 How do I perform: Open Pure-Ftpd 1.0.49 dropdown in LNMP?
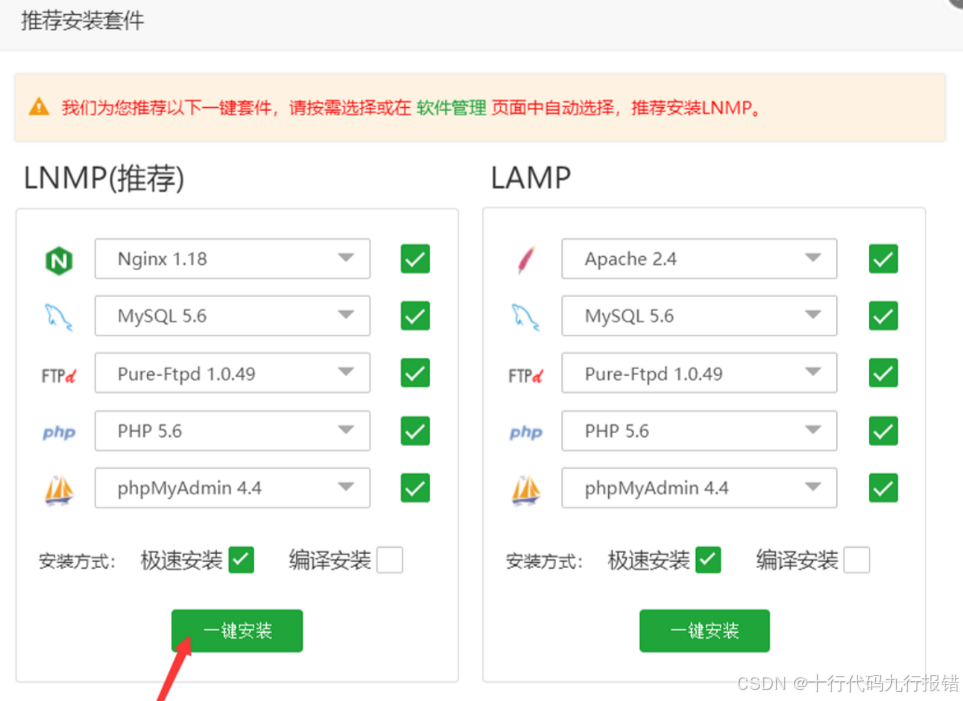[x=232, y=373]
